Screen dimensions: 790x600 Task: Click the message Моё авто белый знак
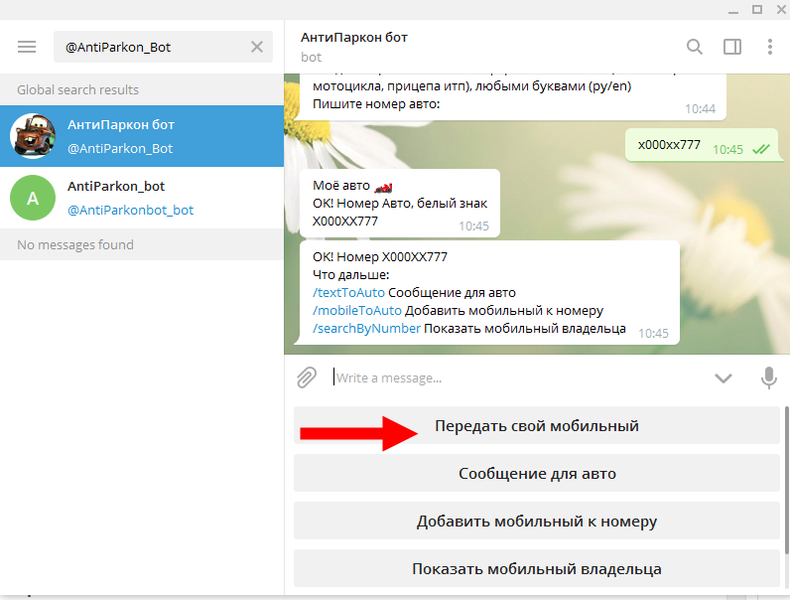click(x=400, y=203)
